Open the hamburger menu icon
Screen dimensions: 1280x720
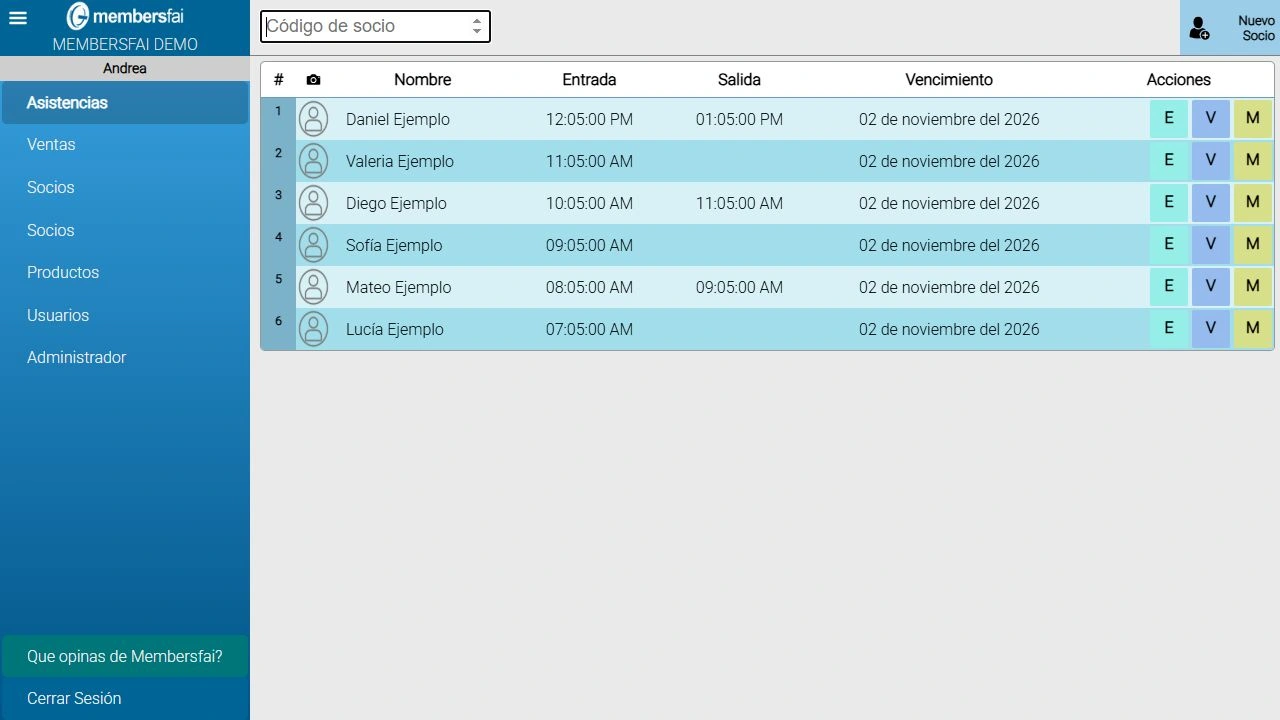coord(18,18)
